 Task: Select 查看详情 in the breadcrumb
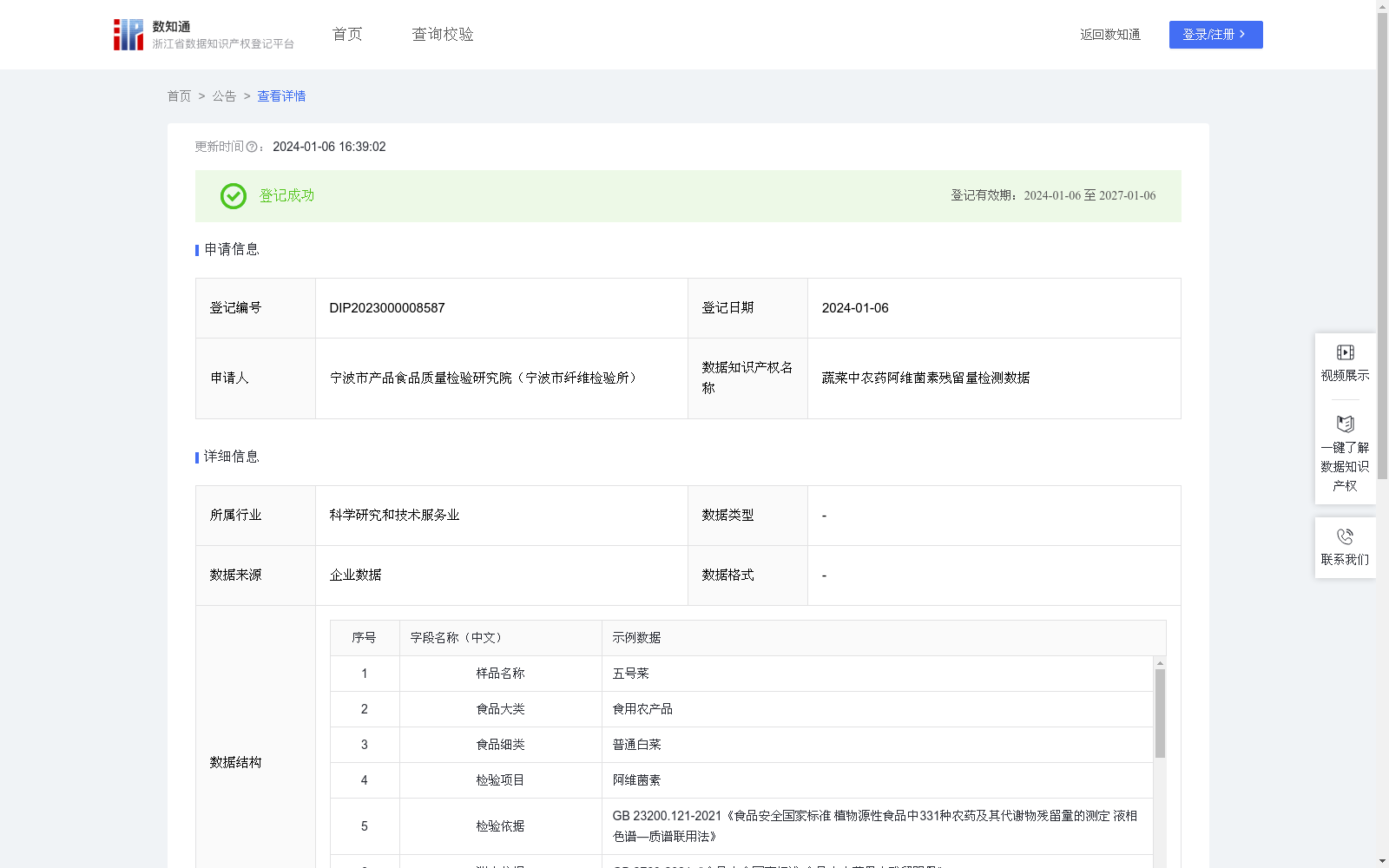point(281,96)
